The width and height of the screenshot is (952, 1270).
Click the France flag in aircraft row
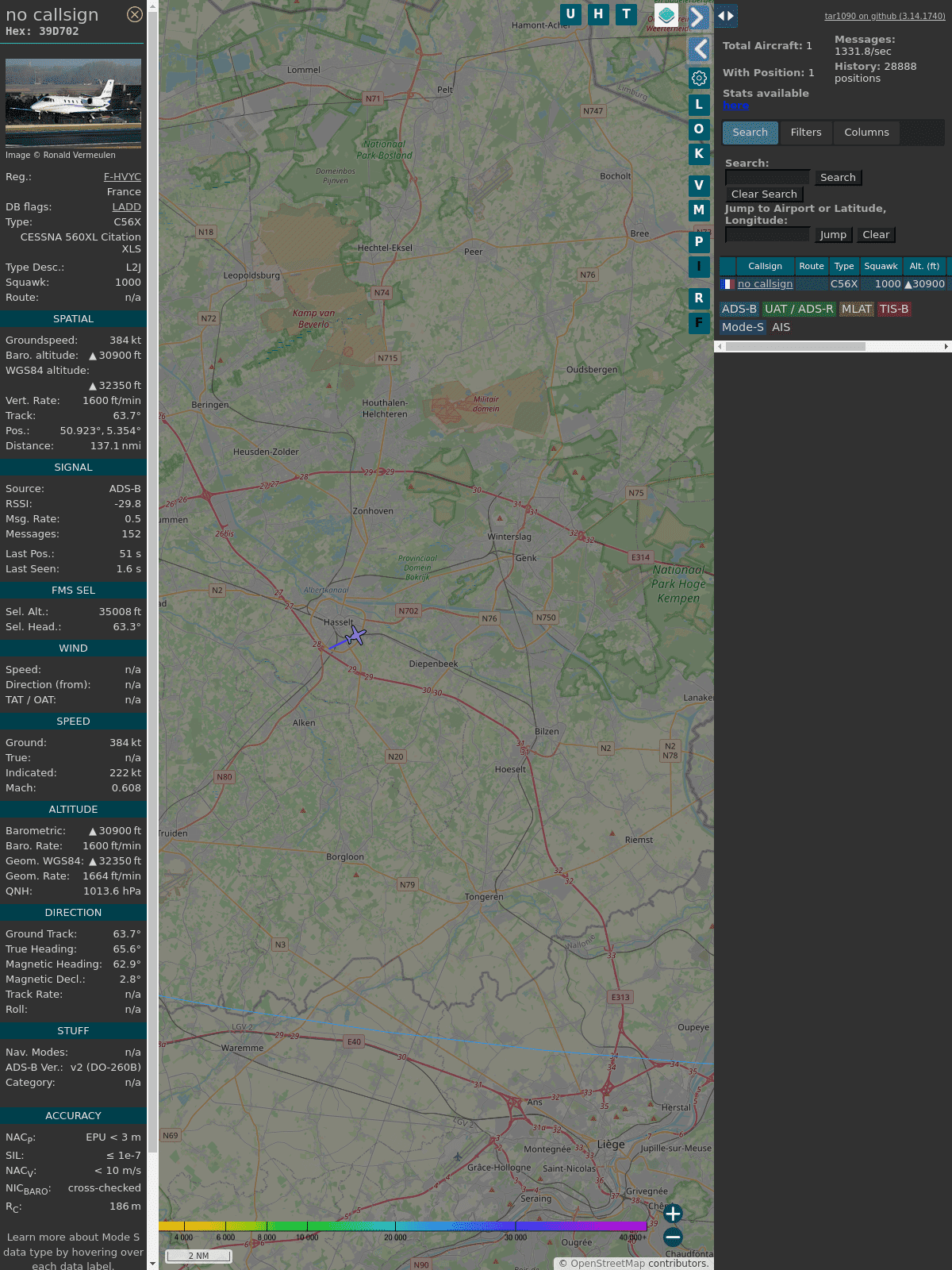point(727,284)
